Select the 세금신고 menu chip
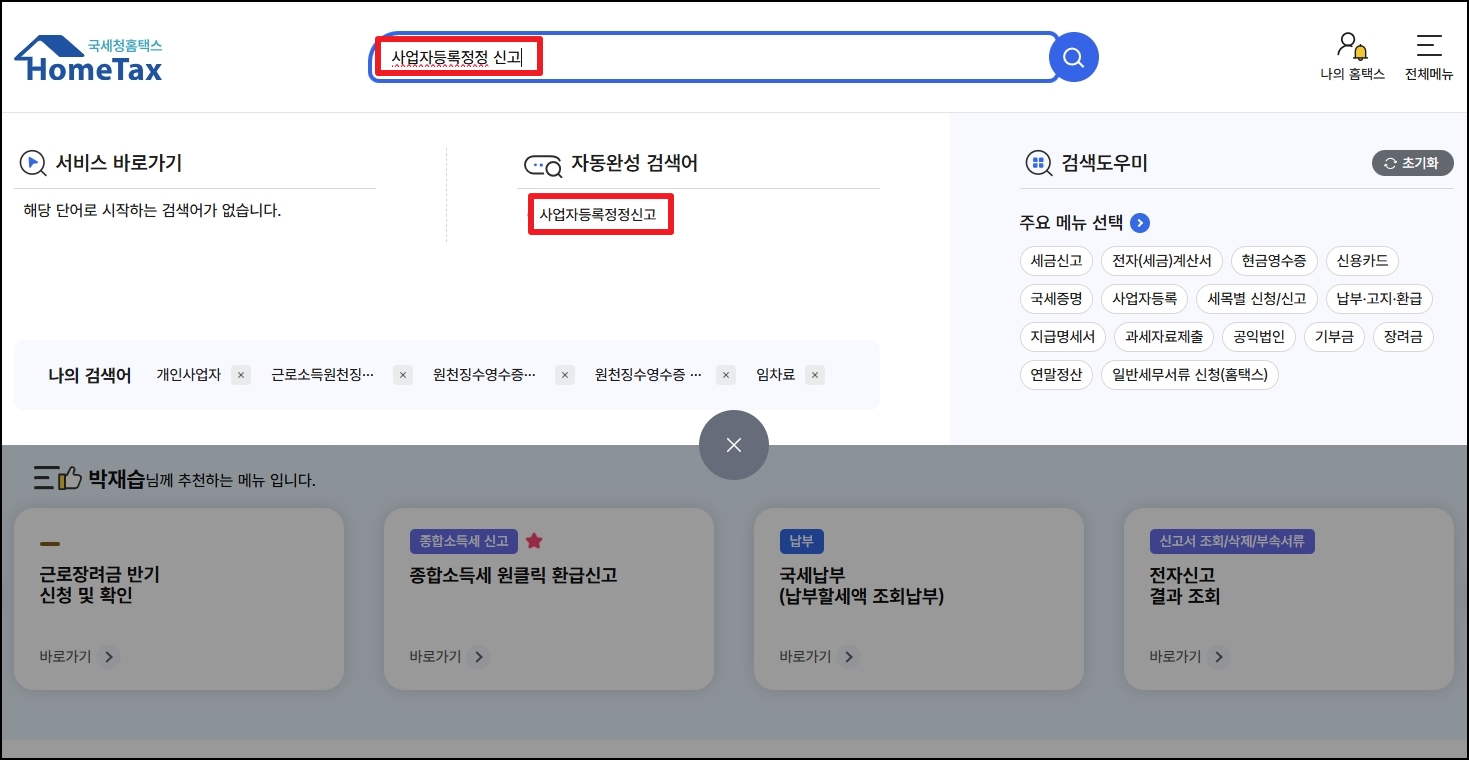The image size is (1469, 760). (x=1058, y=261)
